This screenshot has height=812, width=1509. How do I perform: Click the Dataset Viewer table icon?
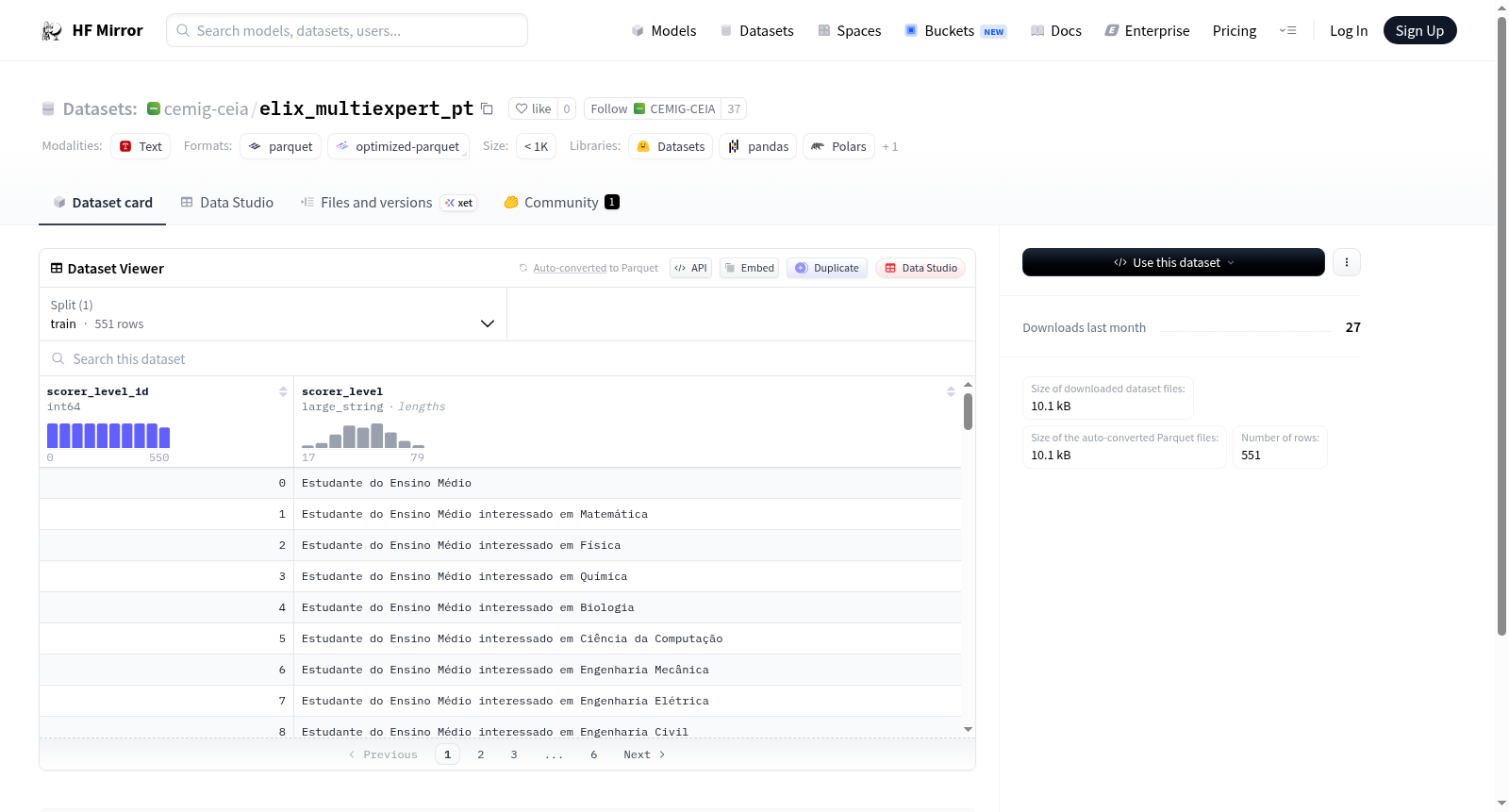click(x=57, y=269)
